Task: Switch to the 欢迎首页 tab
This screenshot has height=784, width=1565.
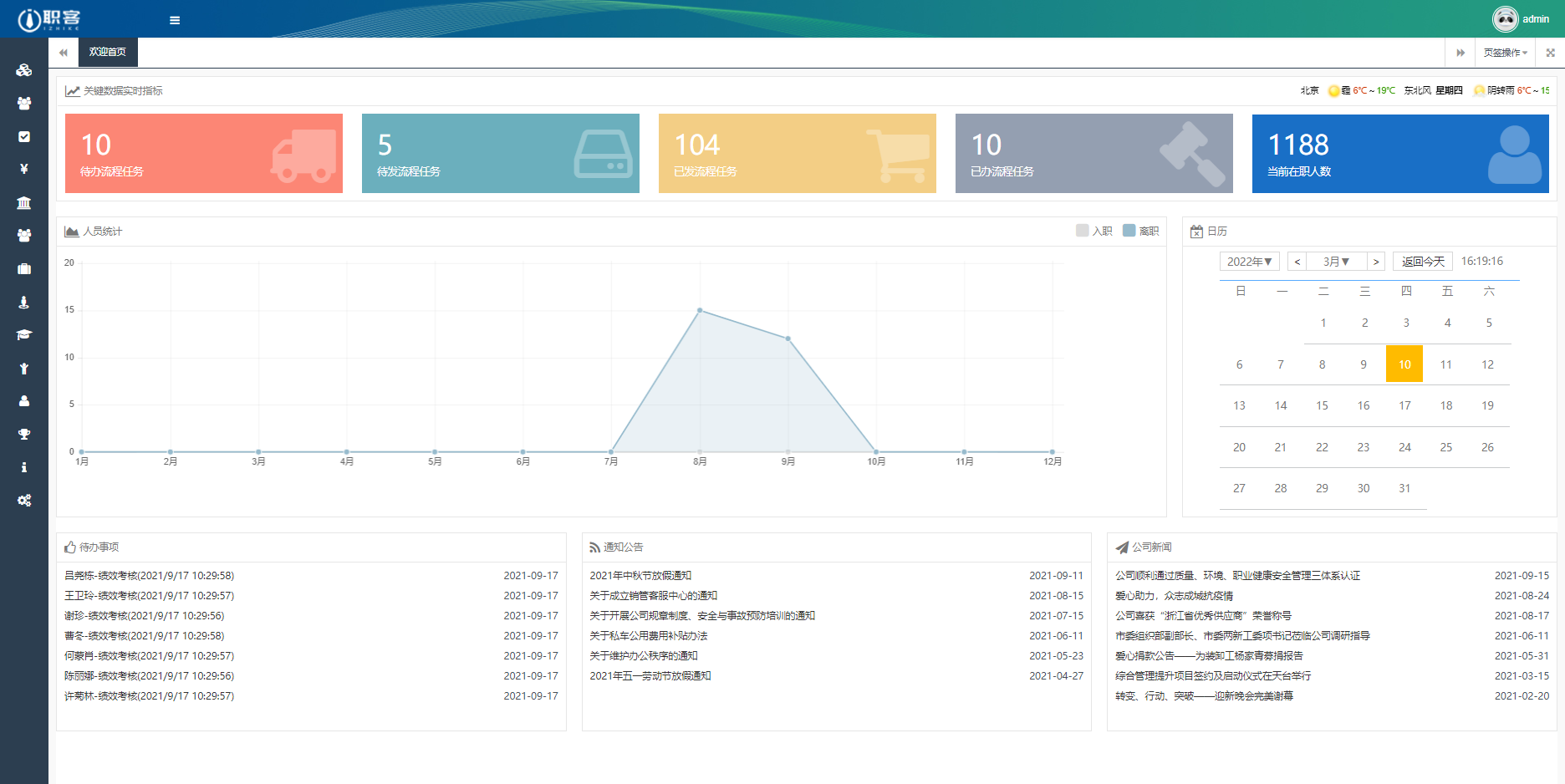Action: (x=108, y=52)
